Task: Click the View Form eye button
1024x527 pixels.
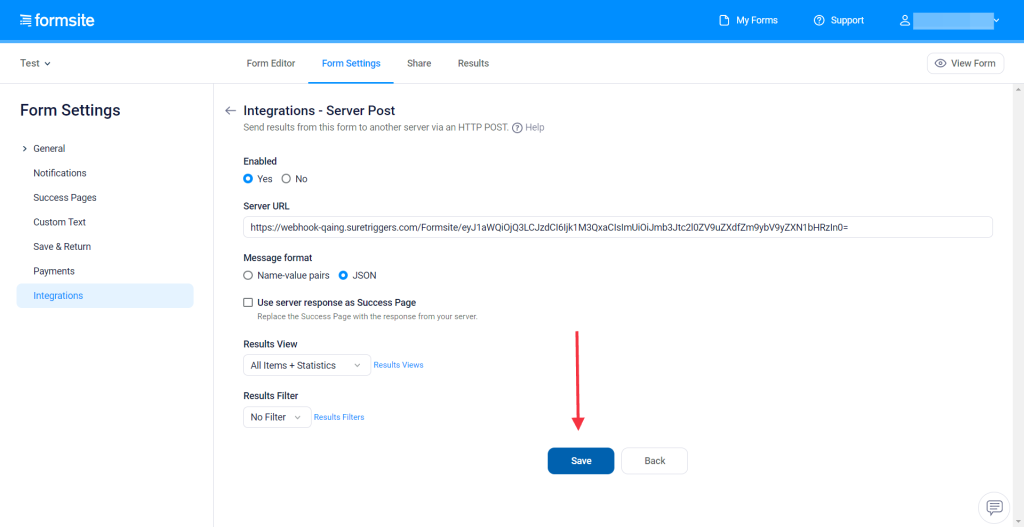Action: tap(965, 63)
